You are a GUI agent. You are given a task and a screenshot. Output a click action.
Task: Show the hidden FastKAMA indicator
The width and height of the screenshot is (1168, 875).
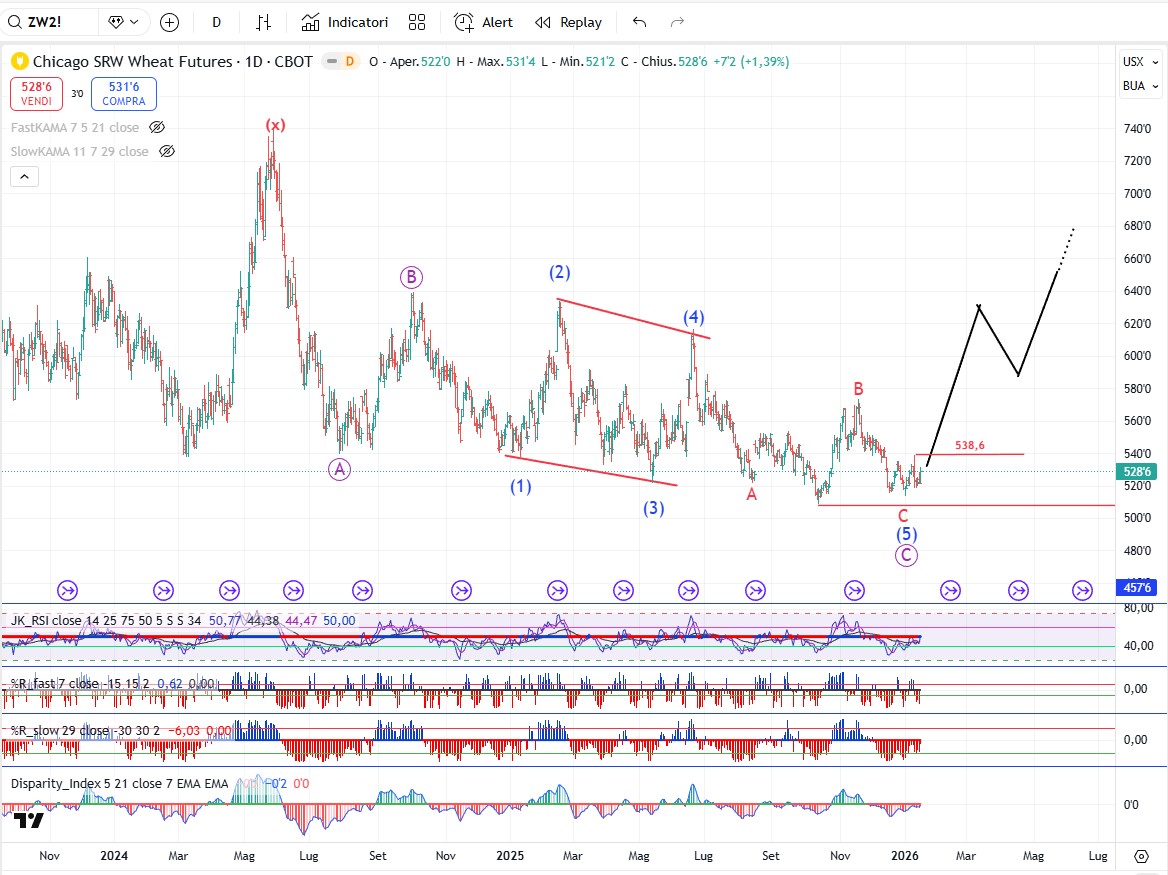pos(156,127)
